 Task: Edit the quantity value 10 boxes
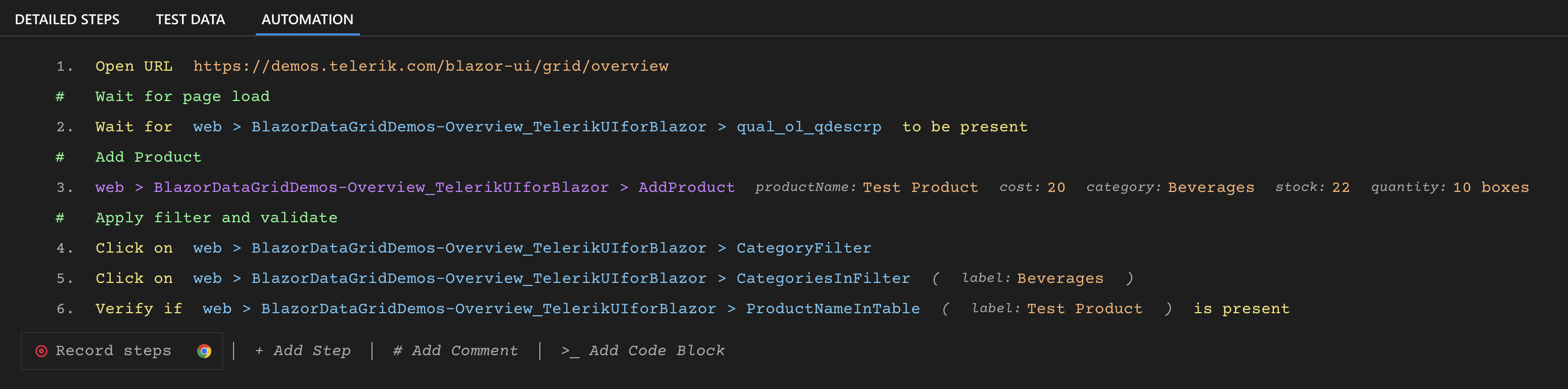coord(1491,187)
